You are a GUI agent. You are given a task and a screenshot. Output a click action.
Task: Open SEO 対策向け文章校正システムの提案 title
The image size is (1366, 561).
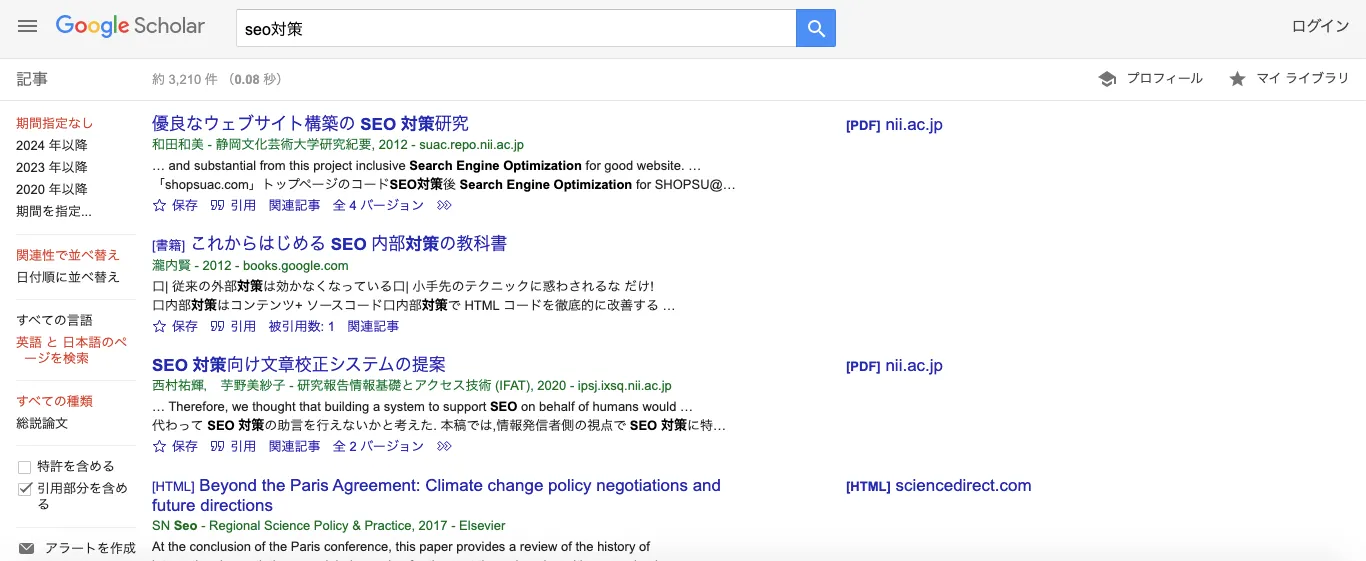[299, 364]
